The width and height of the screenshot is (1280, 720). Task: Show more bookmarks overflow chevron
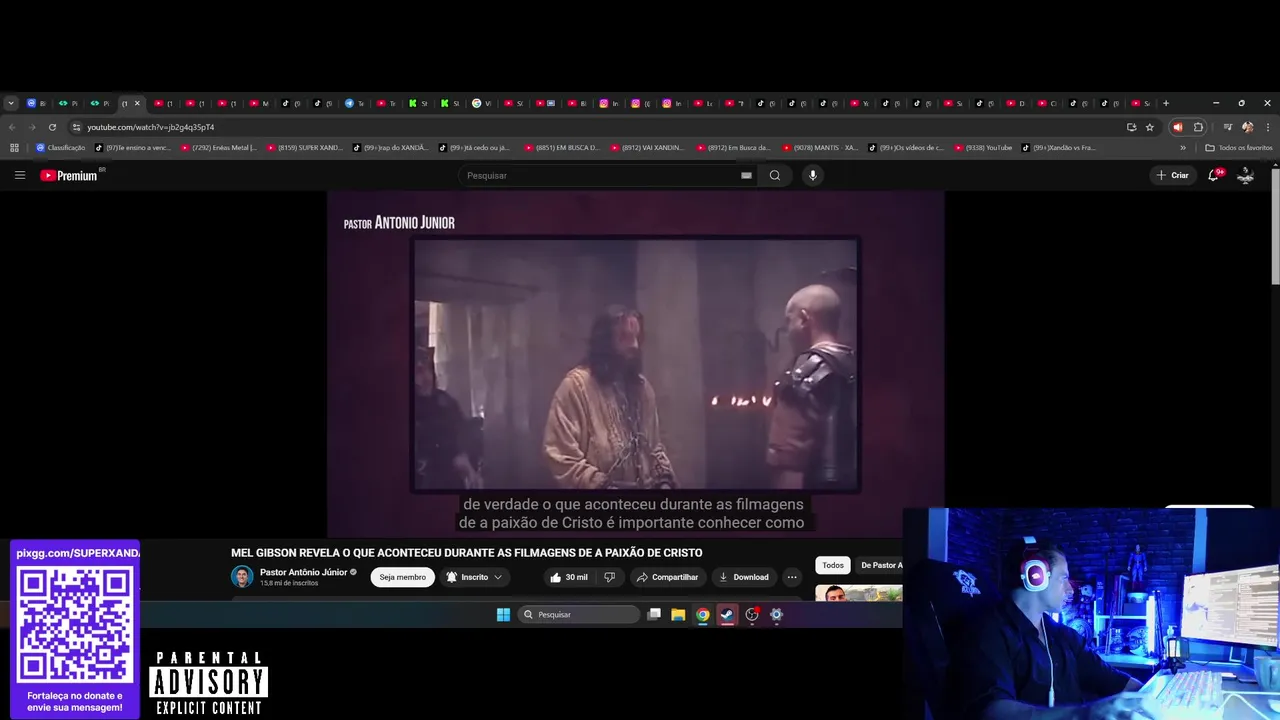[1183, 147]
